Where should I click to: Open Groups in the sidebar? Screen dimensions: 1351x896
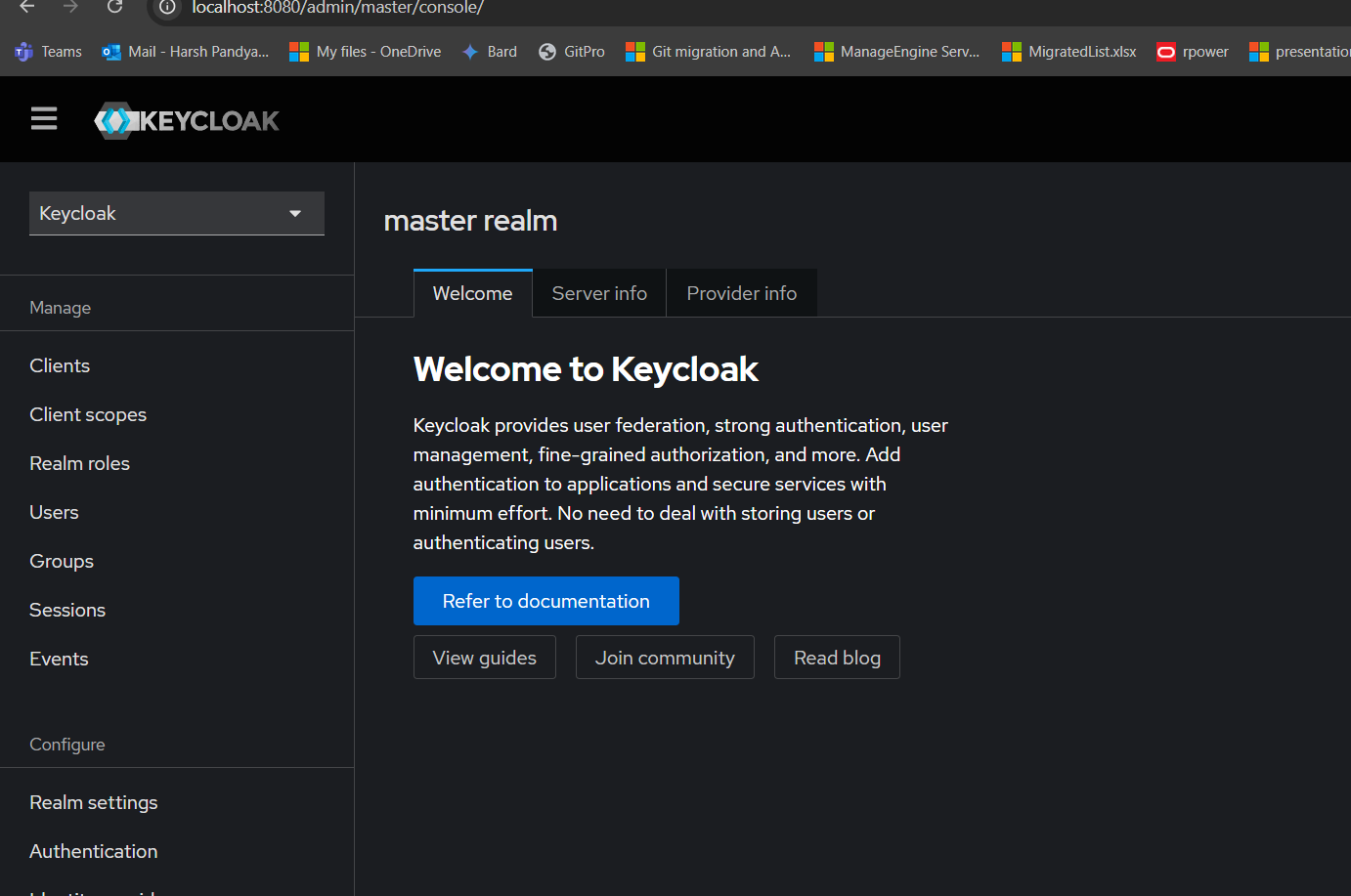pos(62,561)
